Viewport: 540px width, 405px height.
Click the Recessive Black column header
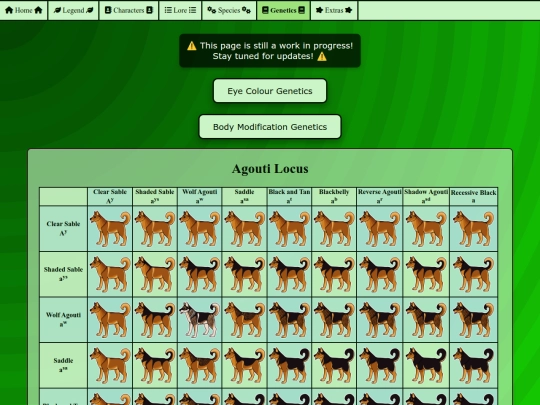(x=474, y=196)
